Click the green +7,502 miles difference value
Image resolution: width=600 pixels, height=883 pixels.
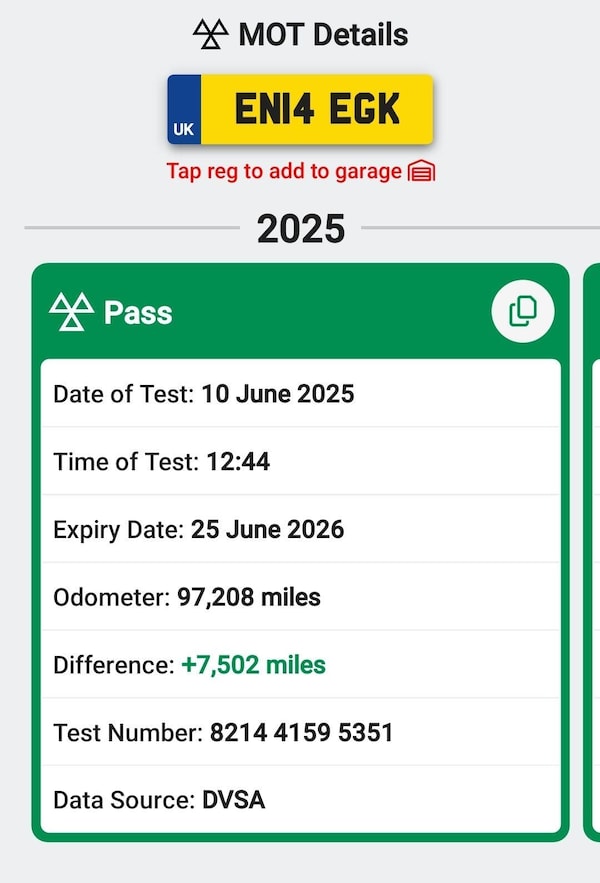253,665
